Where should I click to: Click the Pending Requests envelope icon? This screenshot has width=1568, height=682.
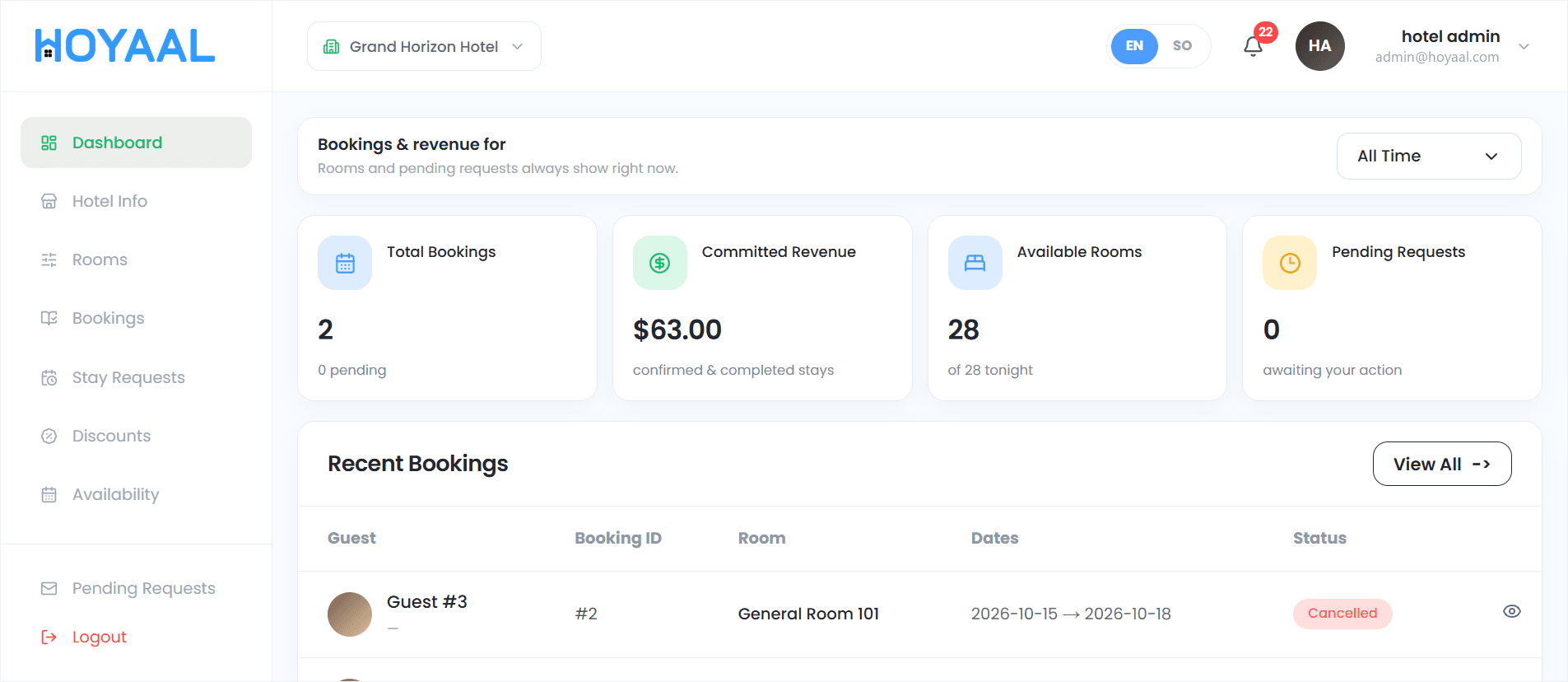(49, 588)
